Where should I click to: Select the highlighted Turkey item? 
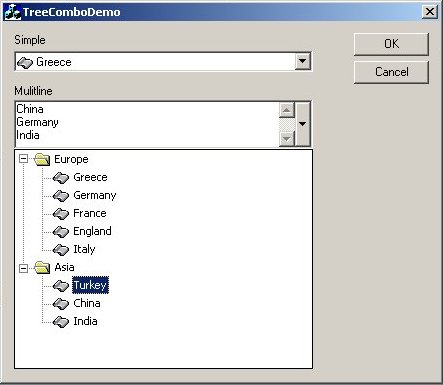[90, 285]
